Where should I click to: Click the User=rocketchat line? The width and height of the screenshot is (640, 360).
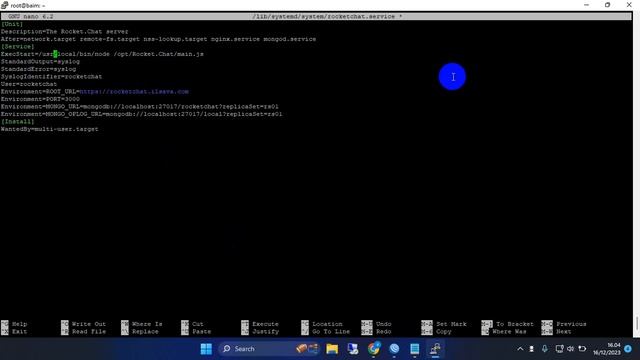[x=29, y=84]
